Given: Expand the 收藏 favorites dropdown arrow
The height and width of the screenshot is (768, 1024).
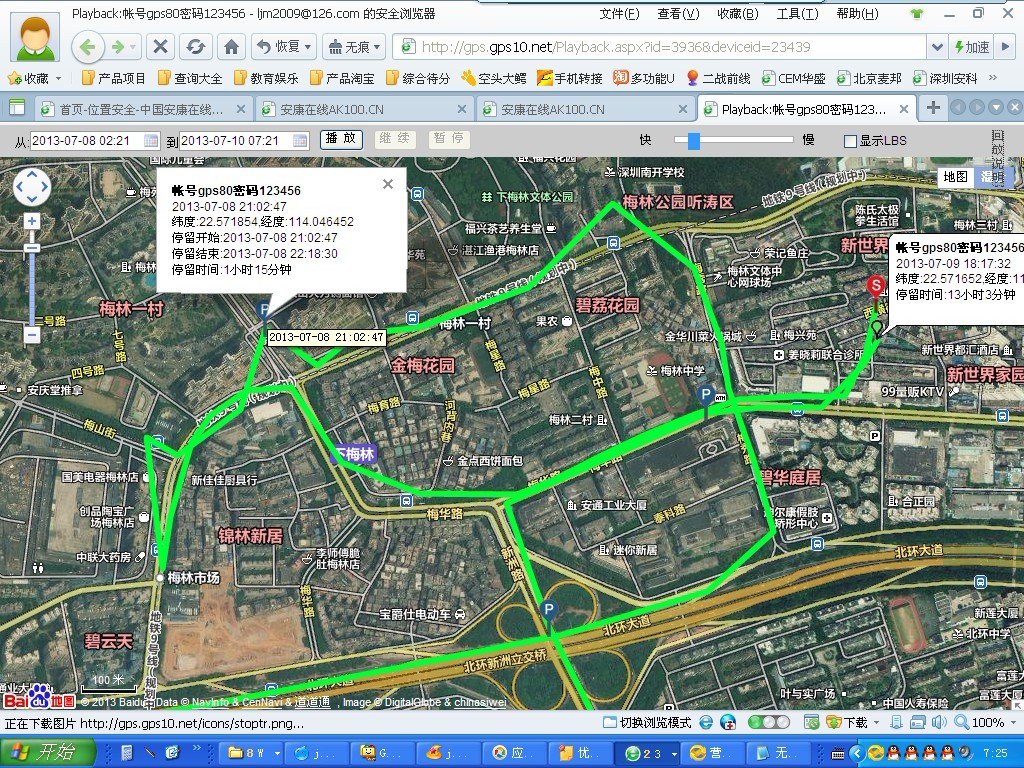Looking at the screenshot, I should [x=59, y=78].
